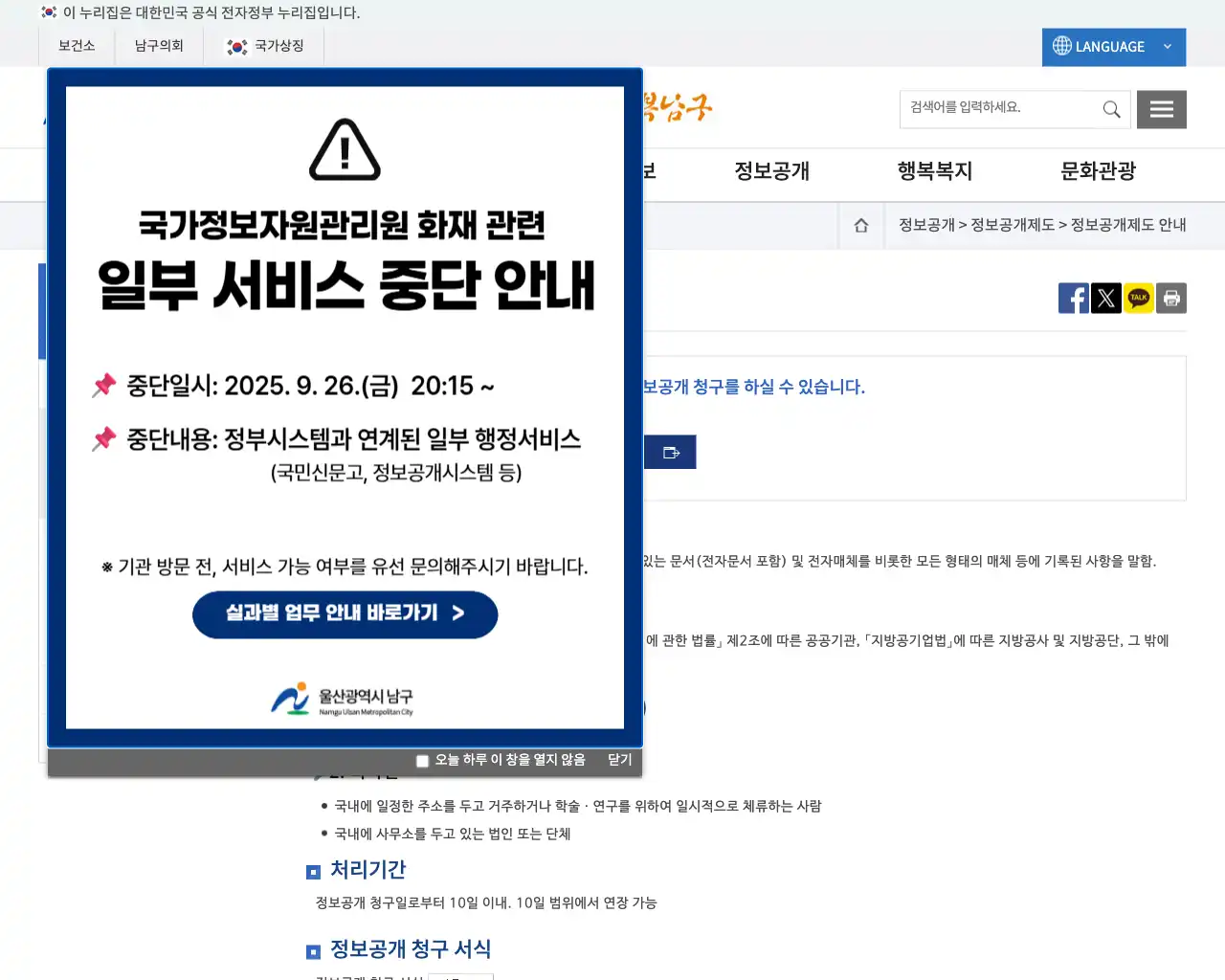
Task: Click the popup note 기관 방문 전
Action: 345,567
